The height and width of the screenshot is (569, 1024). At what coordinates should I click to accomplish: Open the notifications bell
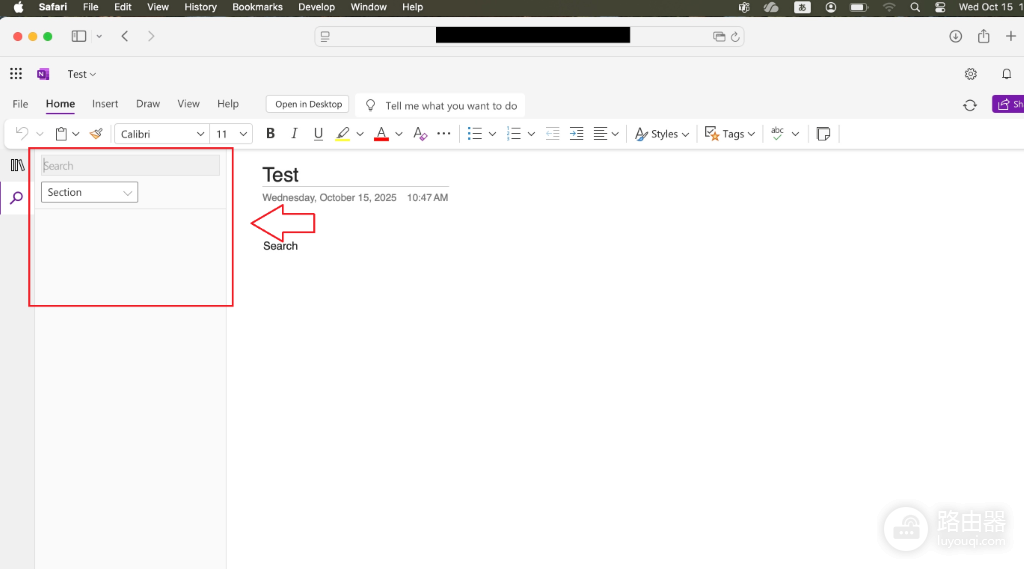pyautogui.click(x=1006, y=74)
